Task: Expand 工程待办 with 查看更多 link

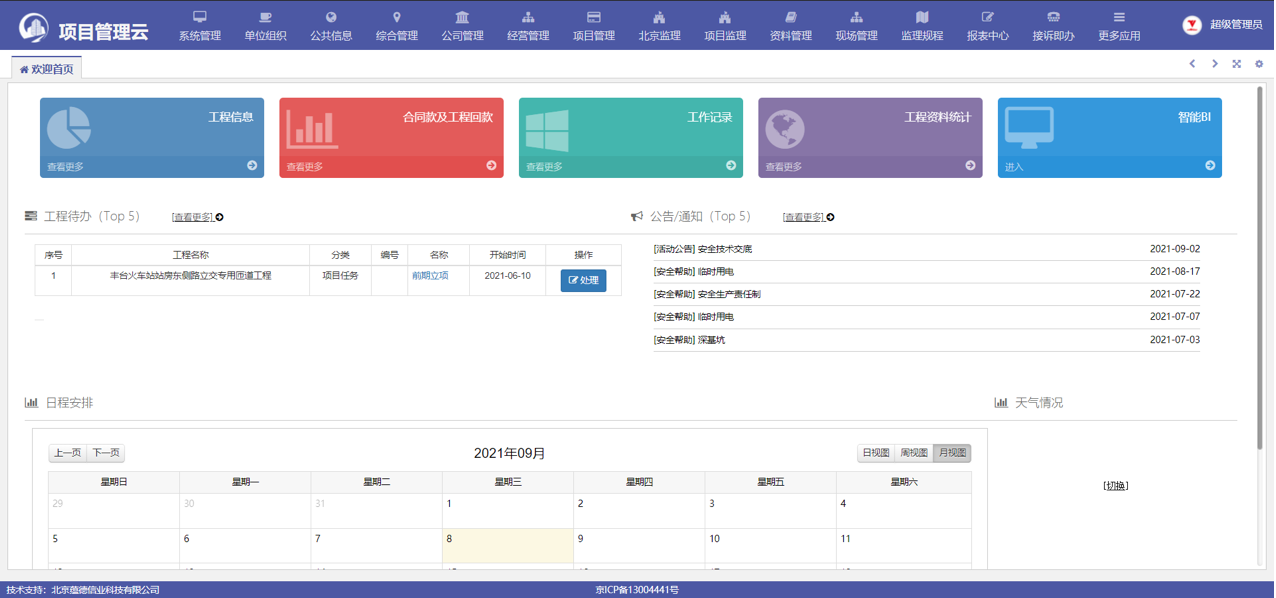Action: click(193, 217)
